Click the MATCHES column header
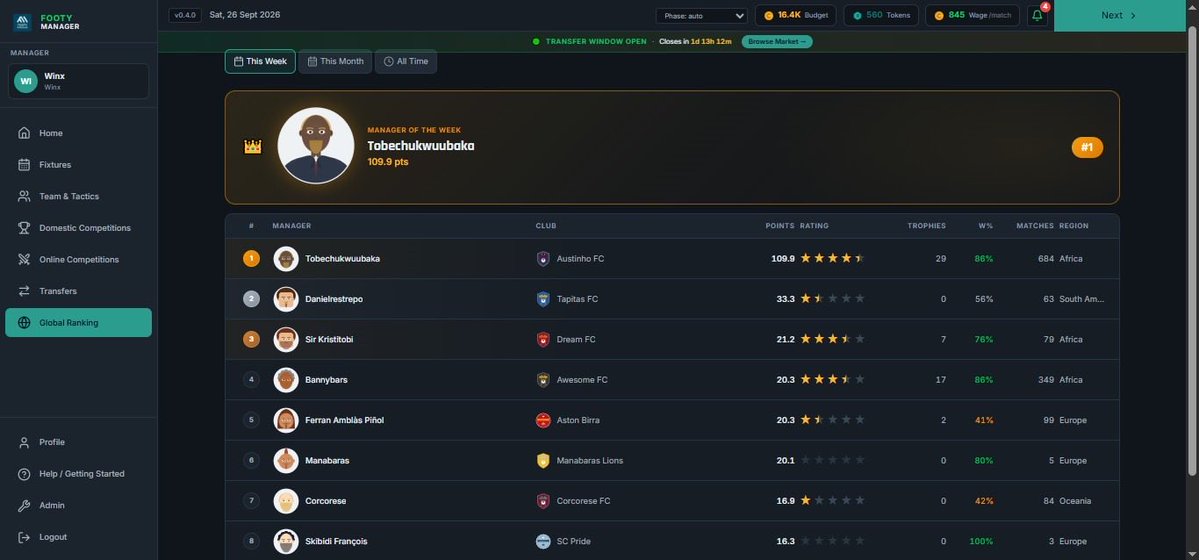This screenshot has height=560, width=1199. tap(1035, 226)
